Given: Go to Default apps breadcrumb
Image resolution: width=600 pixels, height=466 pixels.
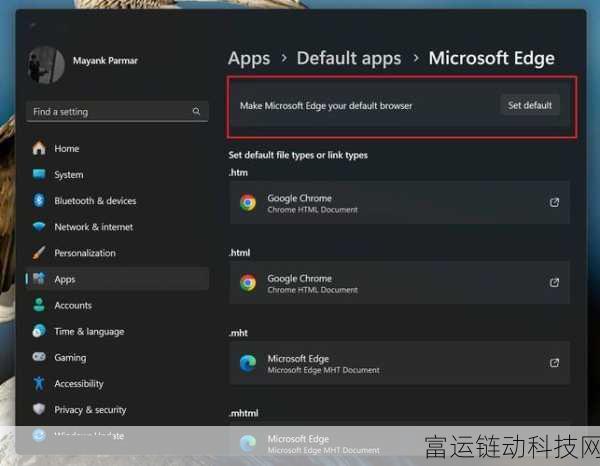Looking at the screenshot, I should (349, 59).
